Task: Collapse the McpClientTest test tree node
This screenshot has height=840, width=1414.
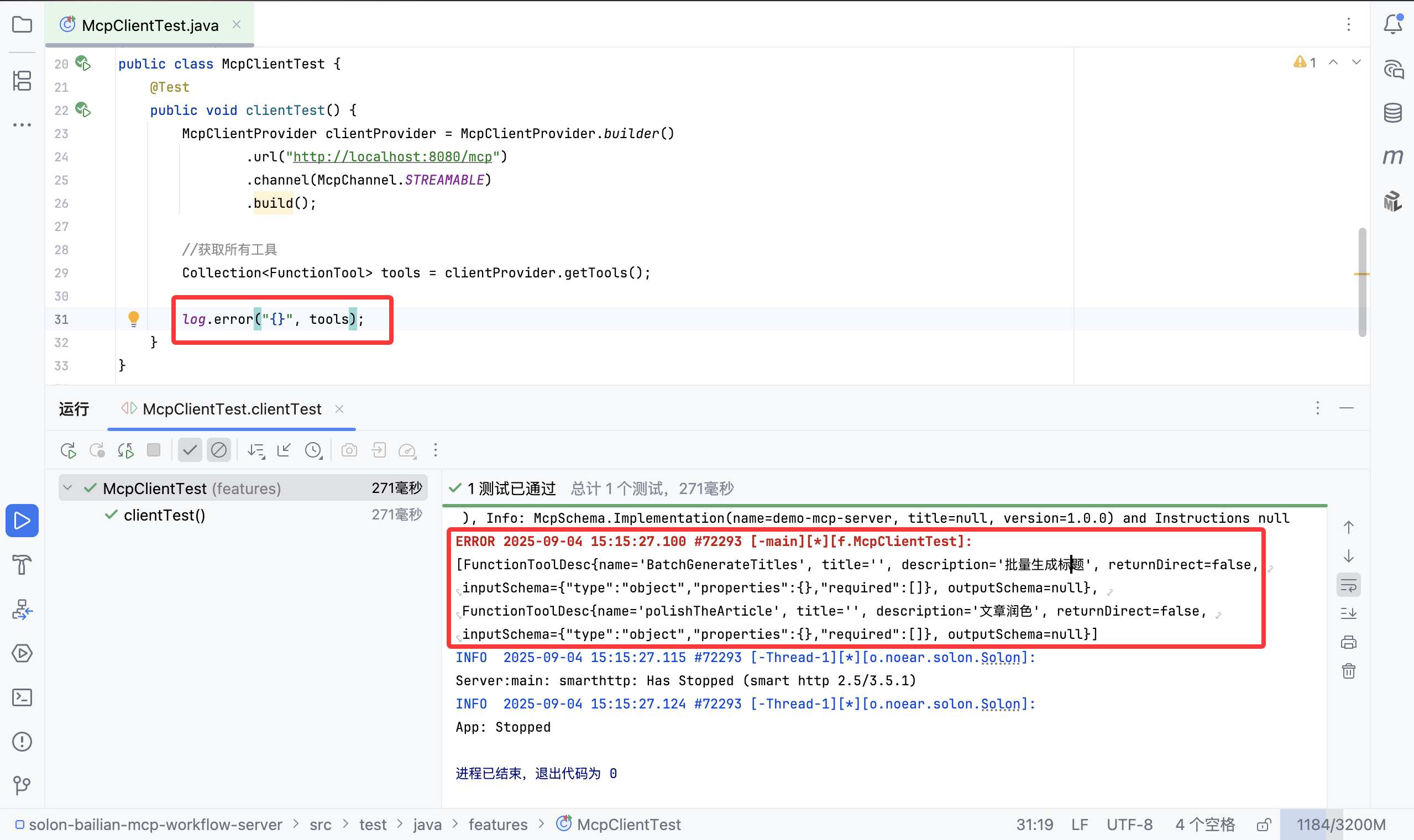Action: coord(68,488)
